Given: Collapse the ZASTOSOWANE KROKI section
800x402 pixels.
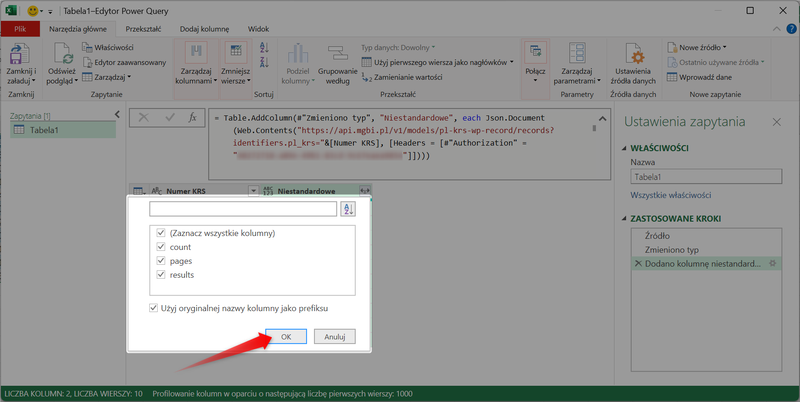Looking at the screenshot, I should (x=624, y=219).
